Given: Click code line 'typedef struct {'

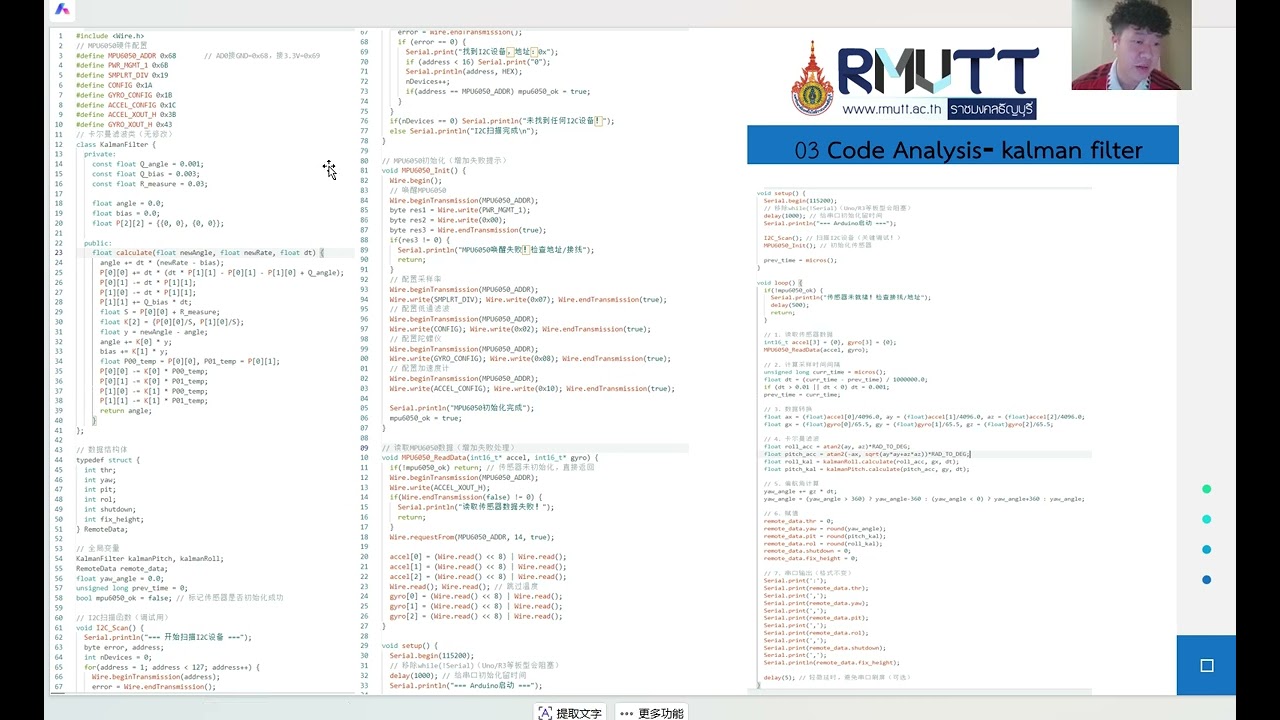Looking at the screenshot, I should point(108,460).
